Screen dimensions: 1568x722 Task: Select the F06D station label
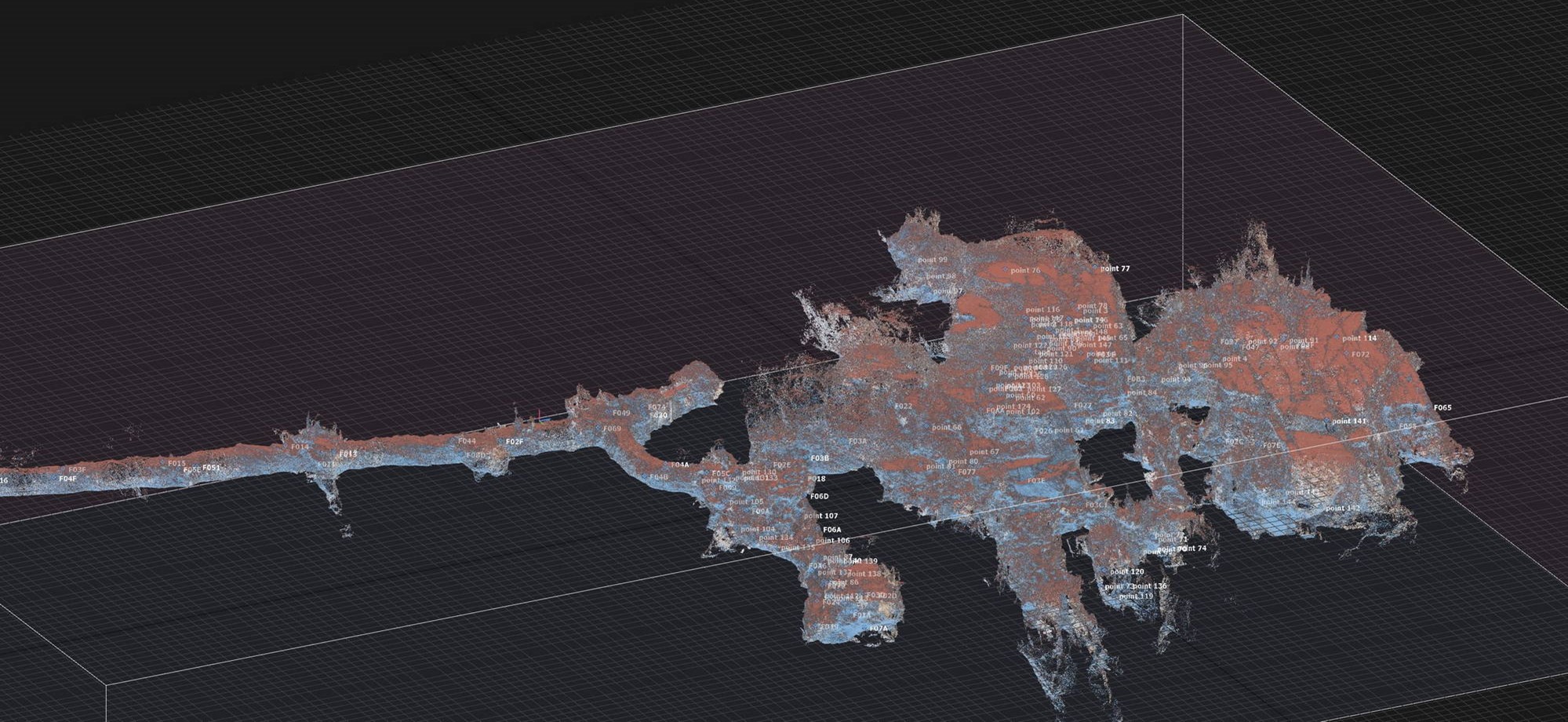point(819,497)
